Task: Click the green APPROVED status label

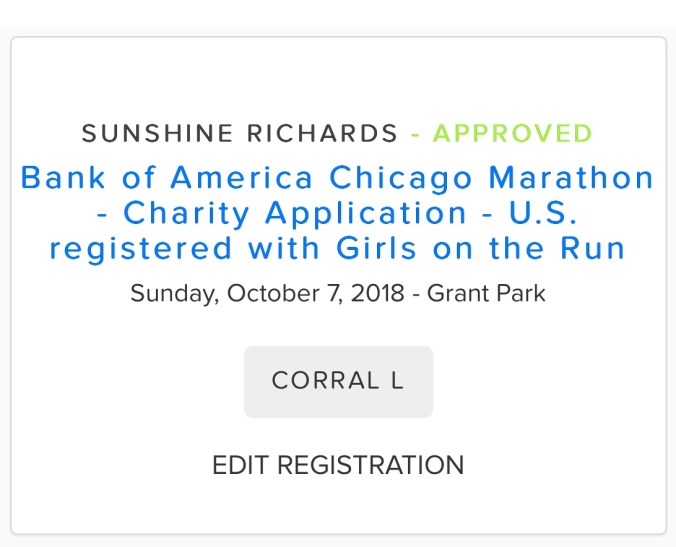Action: (513, 133)
